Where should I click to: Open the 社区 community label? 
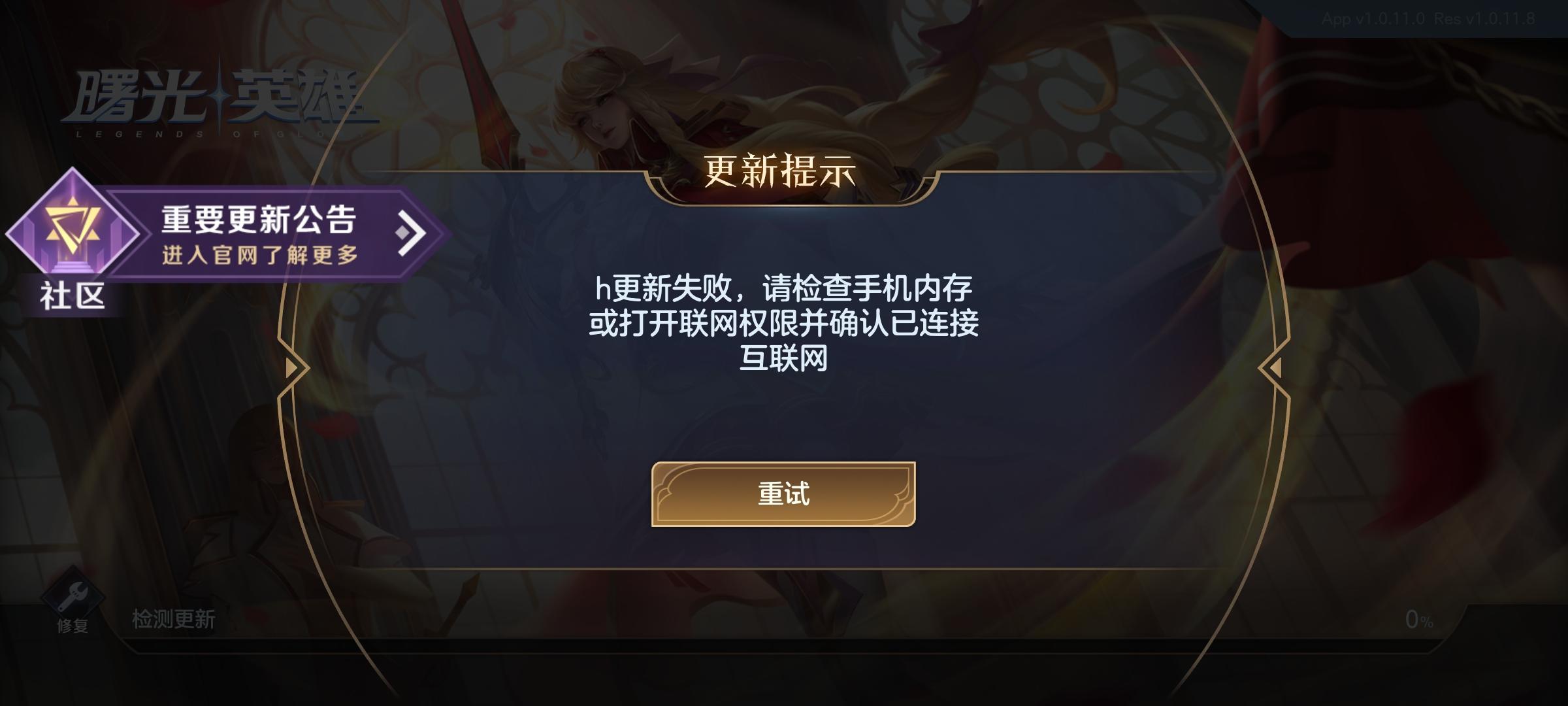click(x=73, y=297)
